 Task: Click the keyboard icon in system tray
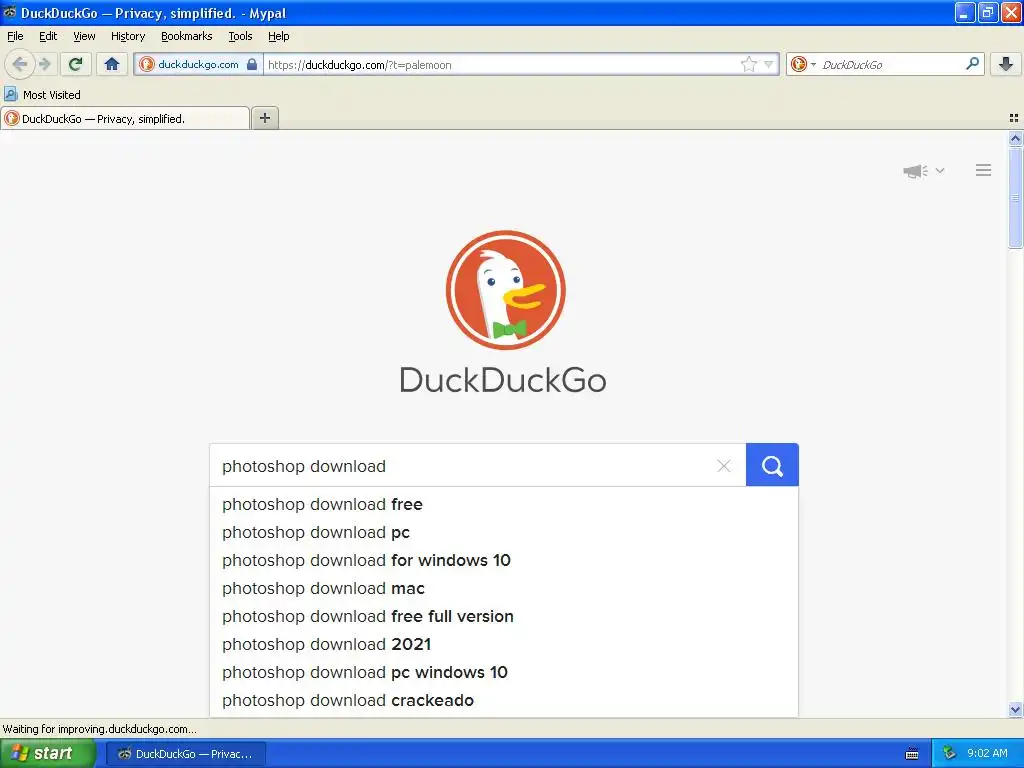912,754
